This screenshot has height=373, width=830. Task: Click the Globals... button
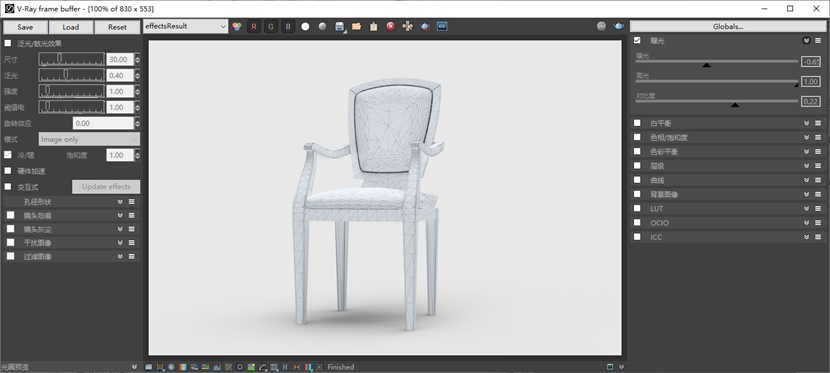pos(728,26)
